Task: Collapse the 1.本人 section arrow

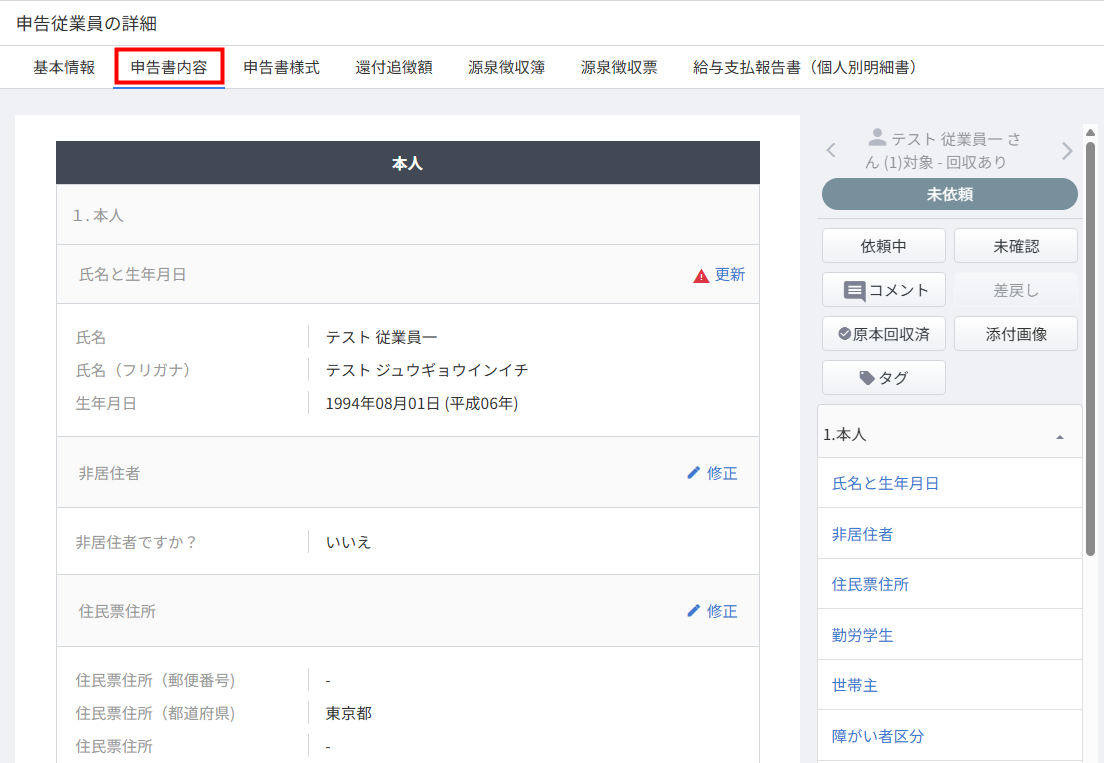Action: (x=1060, y=437)
